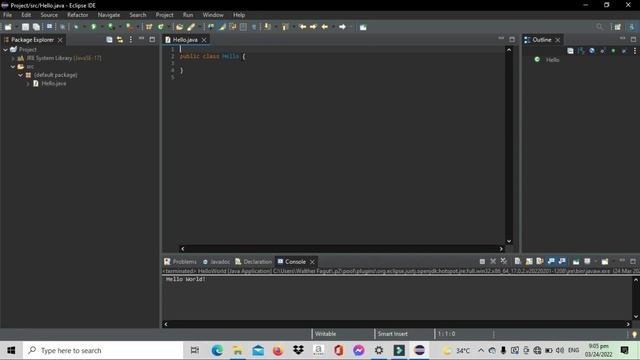This screenshot has height=360, width=640.
Task: Click the Collapse All icon in Outline view
Action: 570,51
